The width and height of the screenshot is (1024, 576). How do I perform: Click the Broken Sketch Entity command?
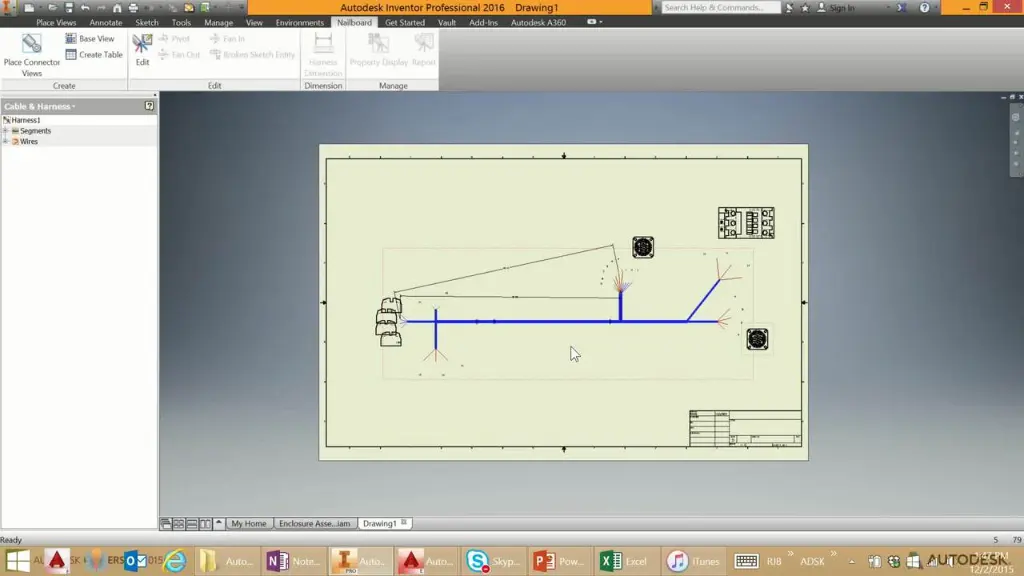(x=252, y=55)
